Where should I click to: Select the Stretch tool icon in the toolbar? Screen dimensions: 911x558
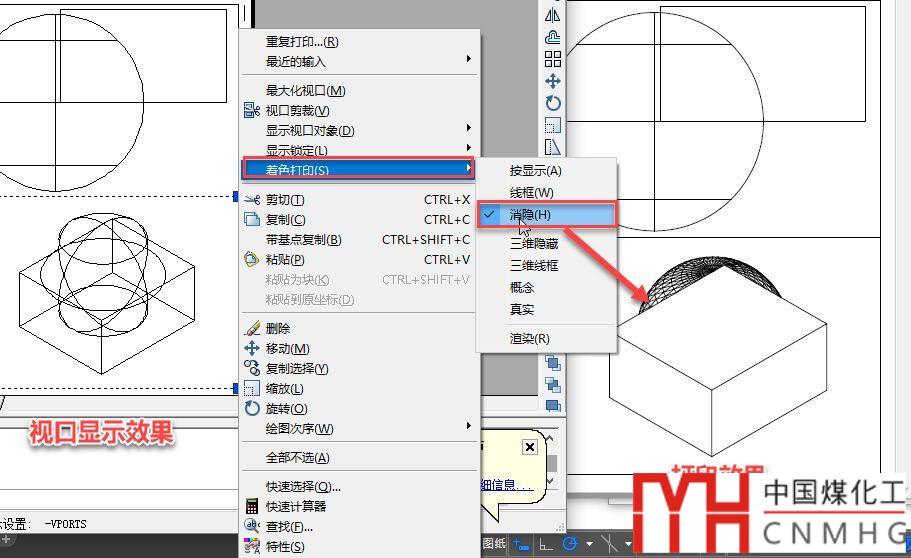(x=553, y=146)
